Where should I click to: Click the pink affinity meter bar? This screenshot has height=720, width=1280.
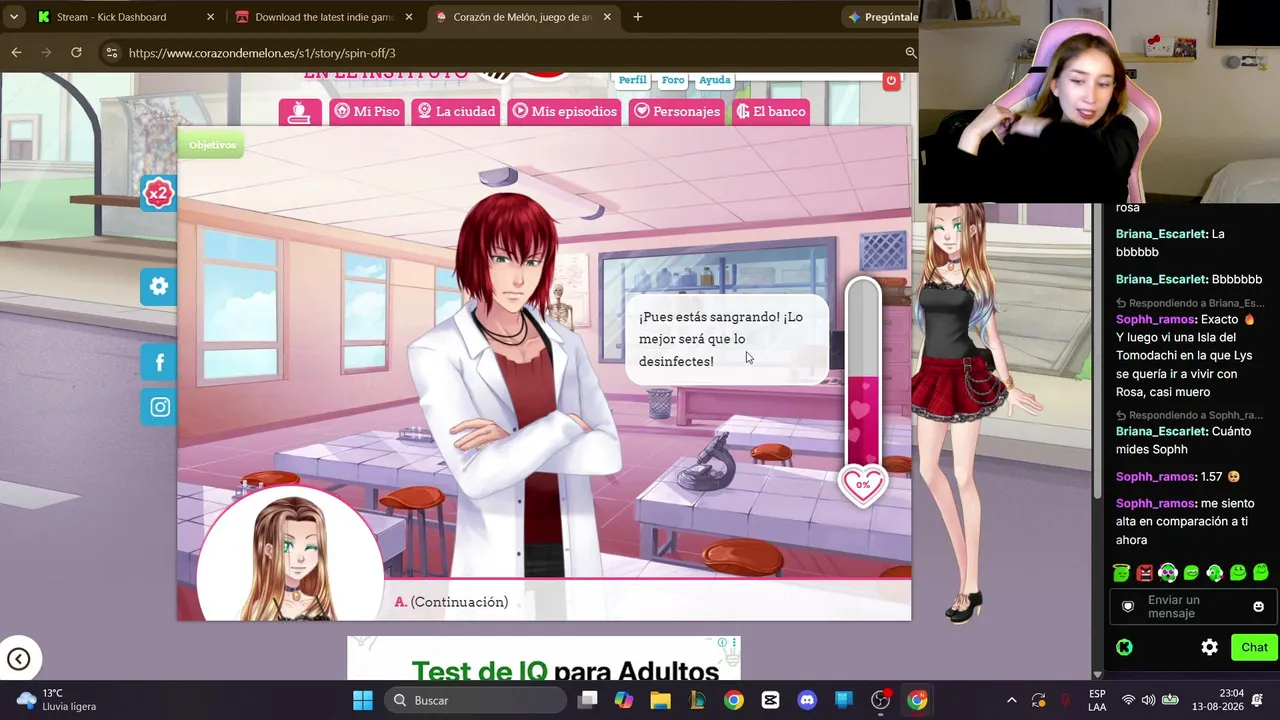coord(863,373)
